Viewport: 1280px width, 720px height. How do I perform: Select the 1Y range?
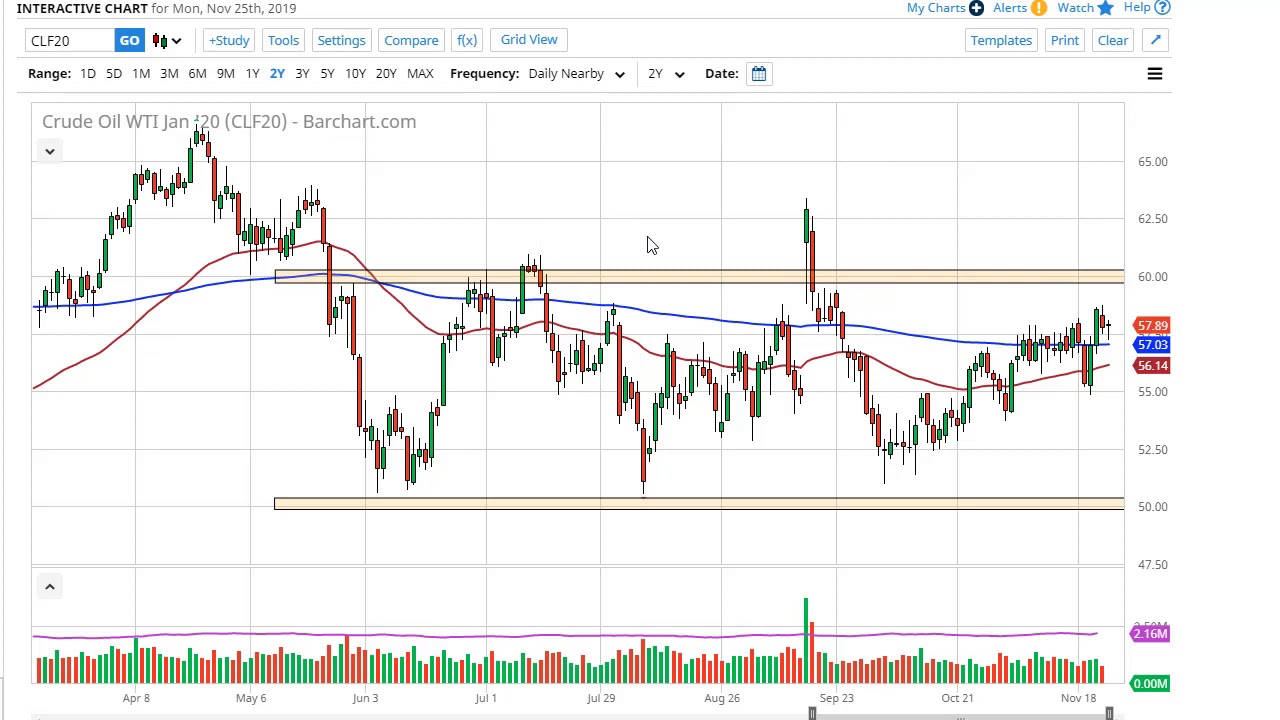point(252,73)
